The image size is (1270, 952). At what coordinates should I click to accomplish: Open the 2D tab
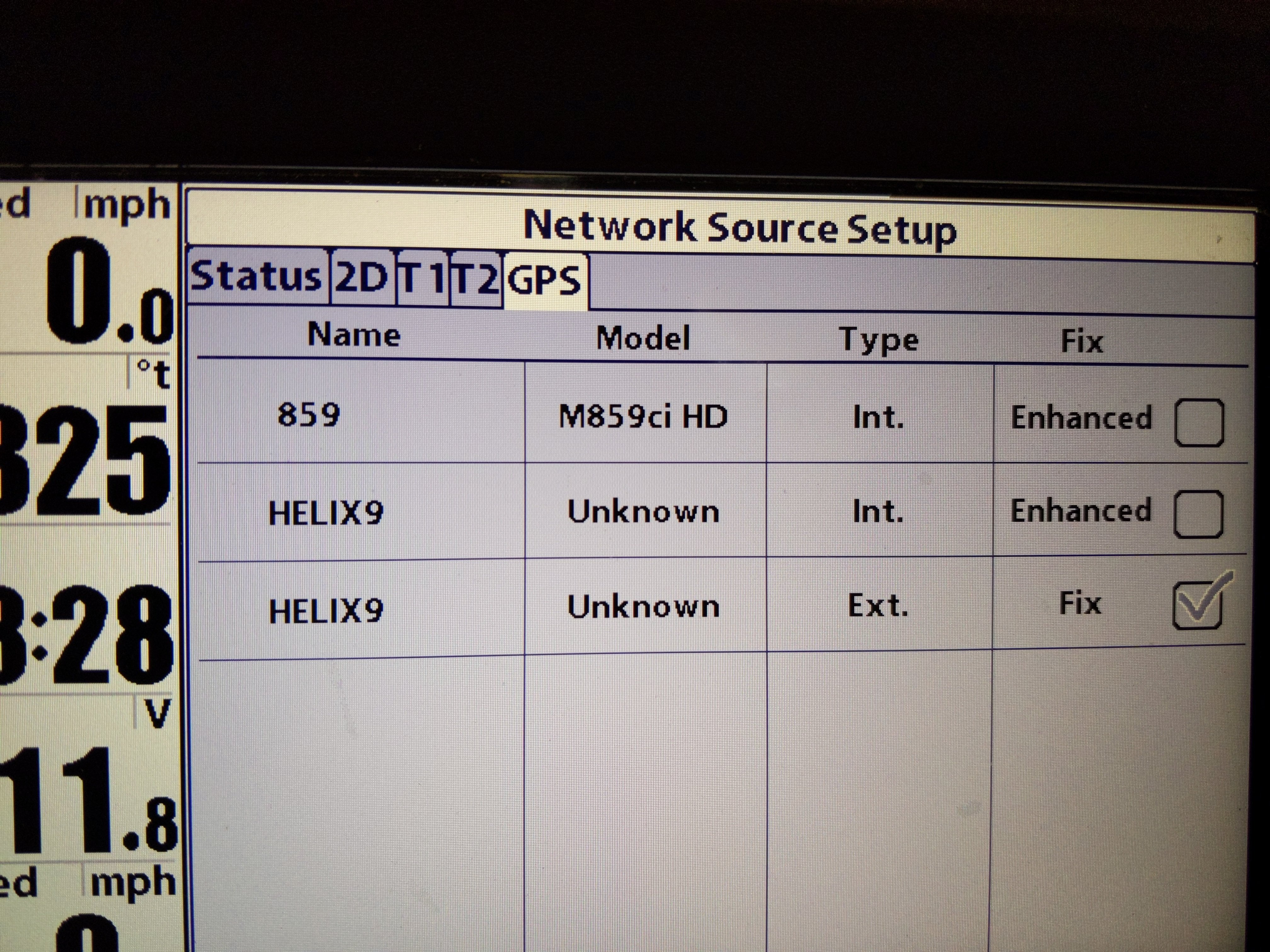click(x=362, y=278)
